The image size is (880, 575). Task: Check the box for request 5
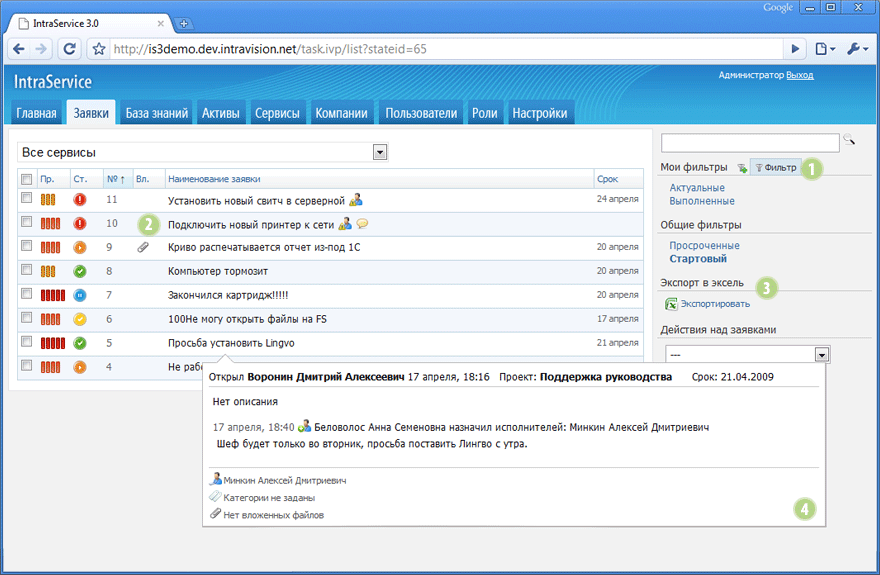(x=26, y=342)
